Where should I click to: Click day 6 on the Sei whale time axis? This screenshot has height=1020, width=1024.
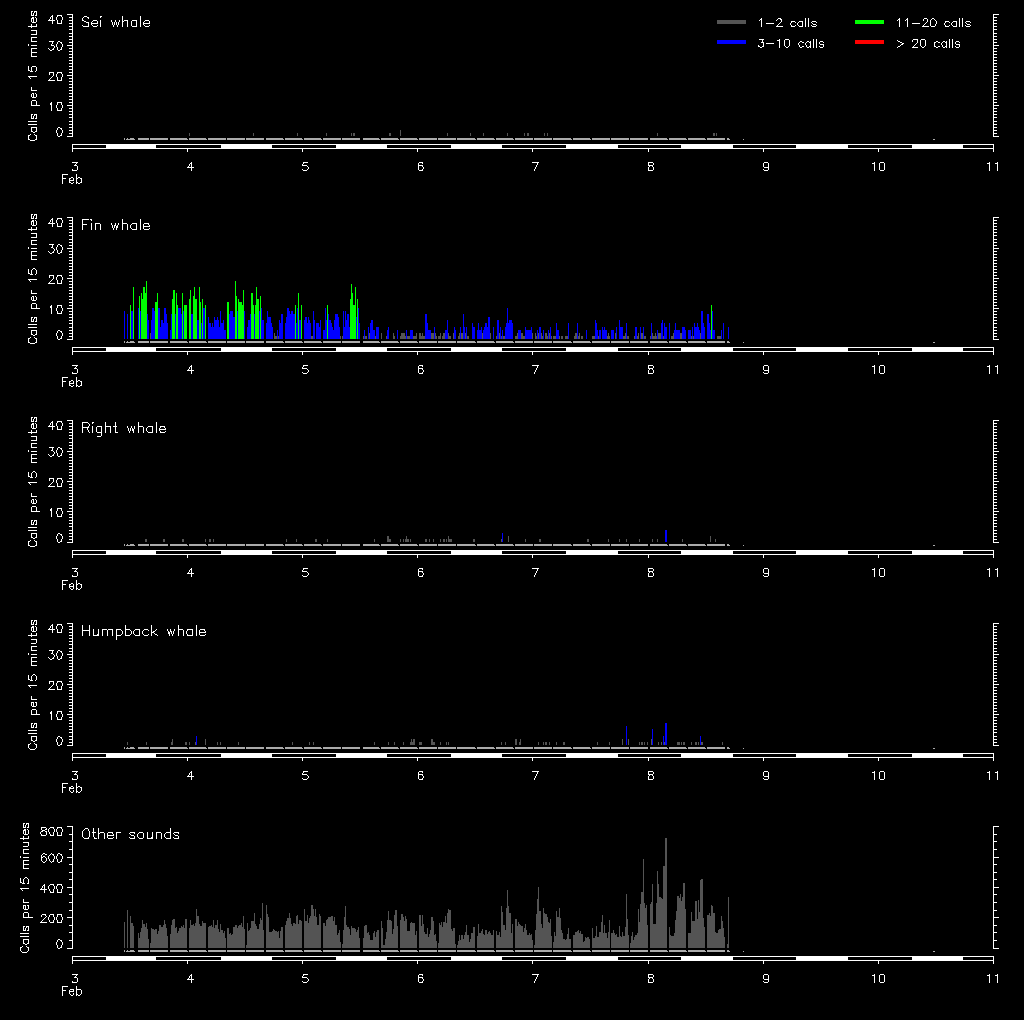pos(420,166)
